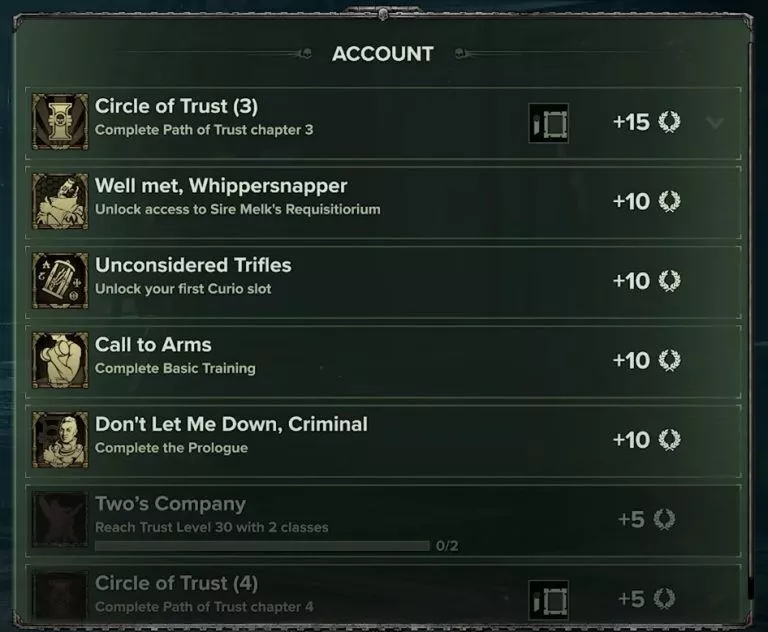Viewport: 768px width, 632px height.
Task: Click the reward frame icon for Circle of Trust (3)
Action: (x=548, y=123)
